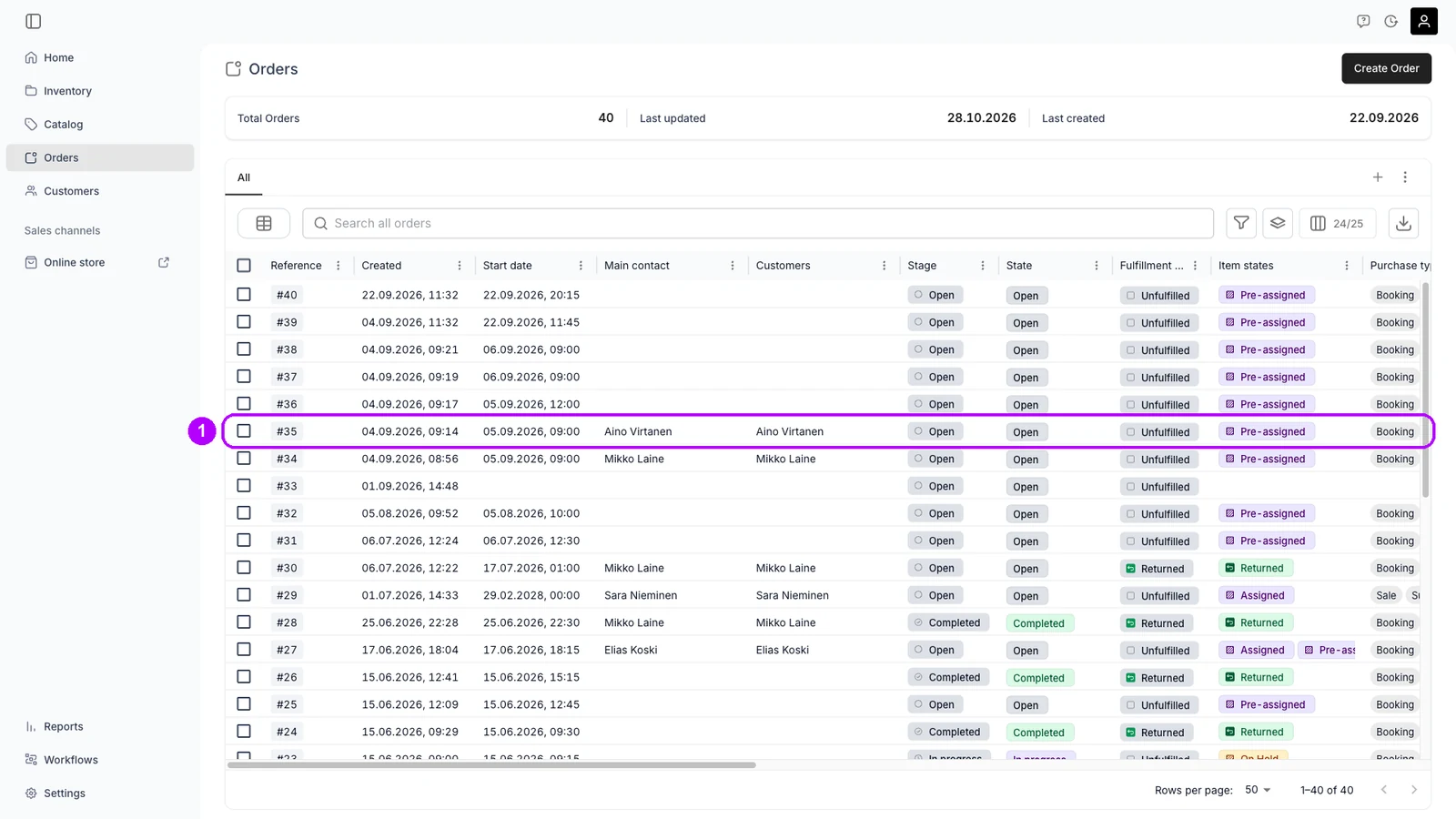
Task: Open the feedback chat icon
Action: (1363, 21)
